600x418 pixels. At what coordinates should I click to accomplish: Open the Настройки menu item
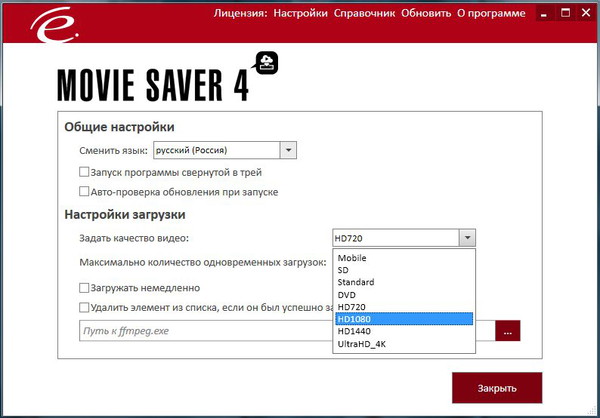[300, 14]
